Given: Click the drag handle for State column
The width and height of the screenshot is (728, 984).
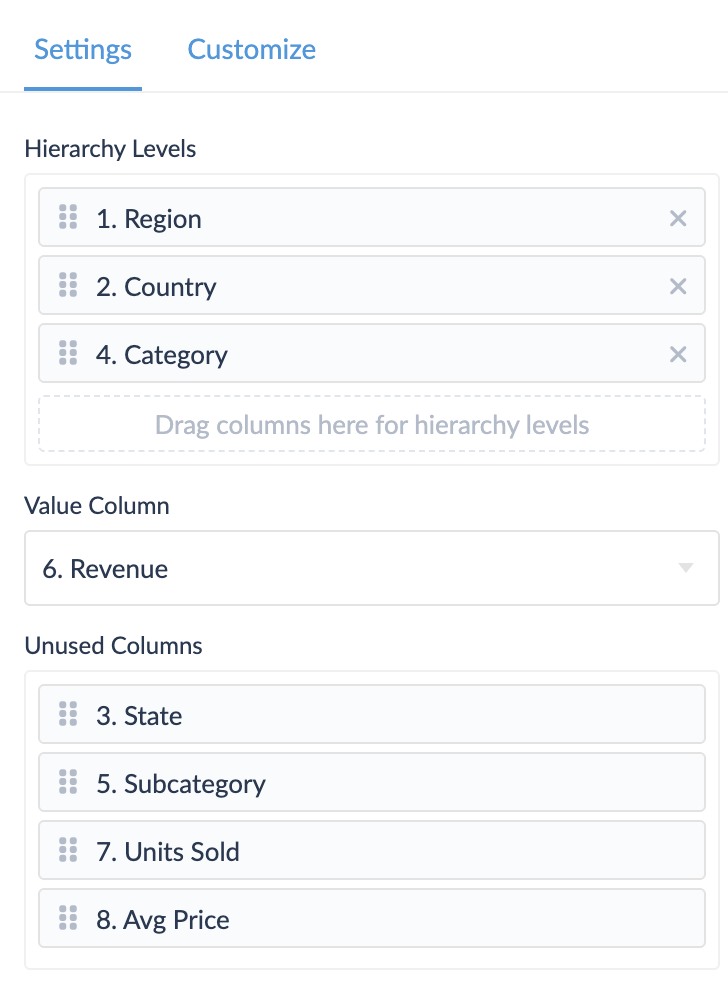Looking at the screenshot, I should click(68, 714).
